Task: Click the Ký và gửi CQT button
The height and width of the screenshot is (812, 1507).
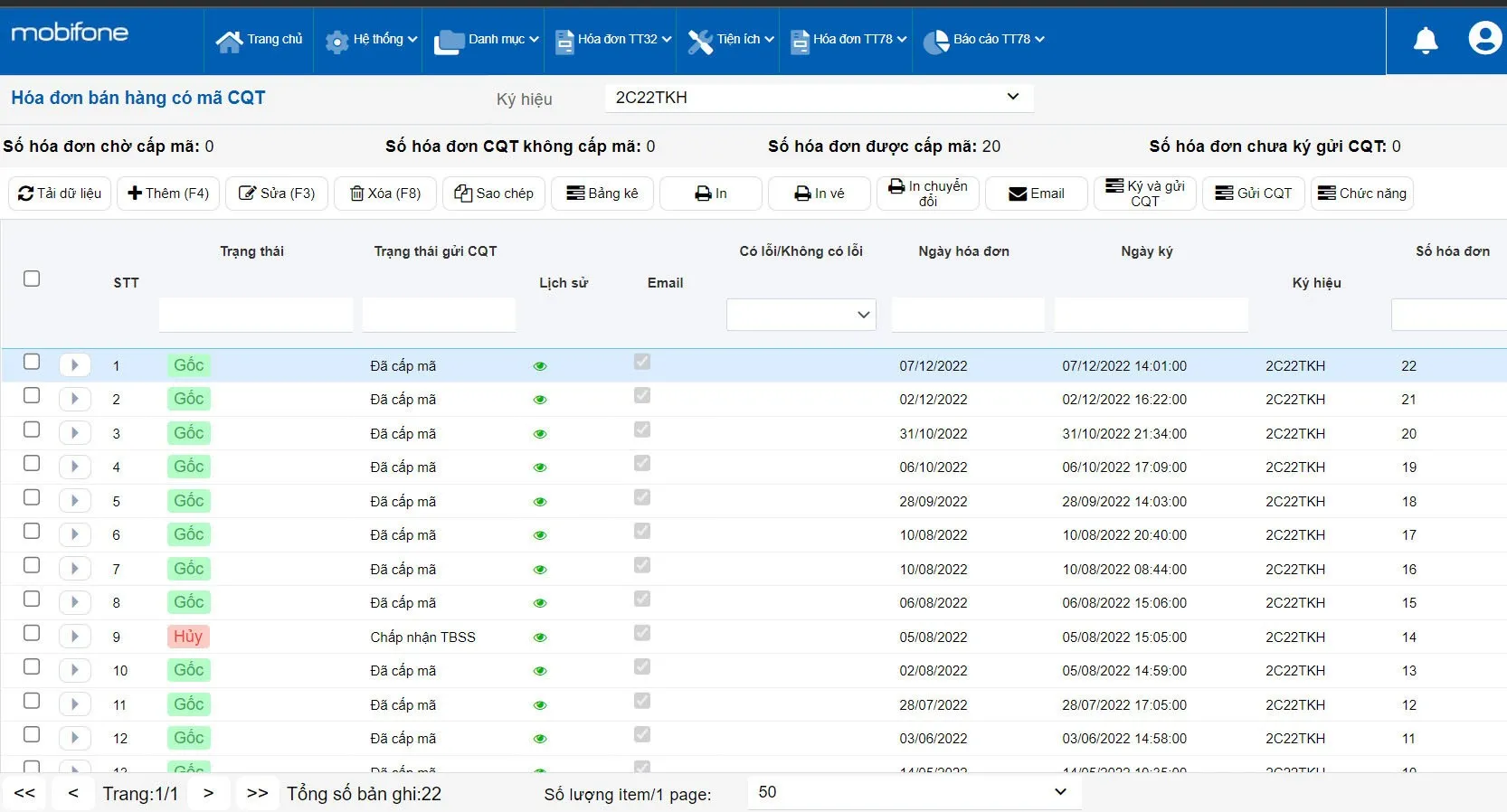Action: click(1145, 194)
